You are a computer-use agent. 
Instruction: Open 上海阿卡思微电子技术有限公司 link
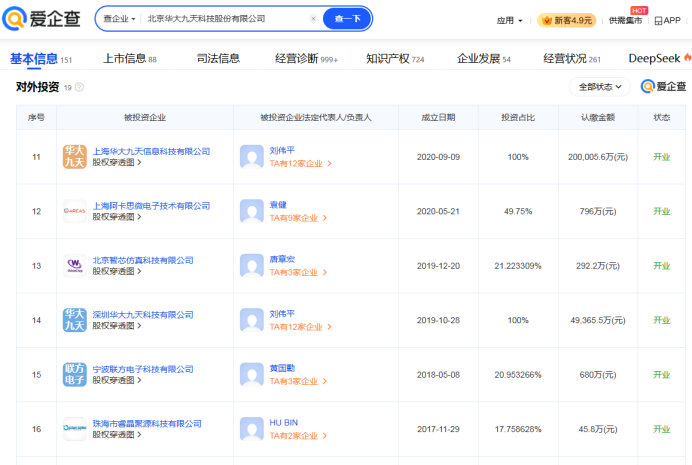tap(151, 206)
